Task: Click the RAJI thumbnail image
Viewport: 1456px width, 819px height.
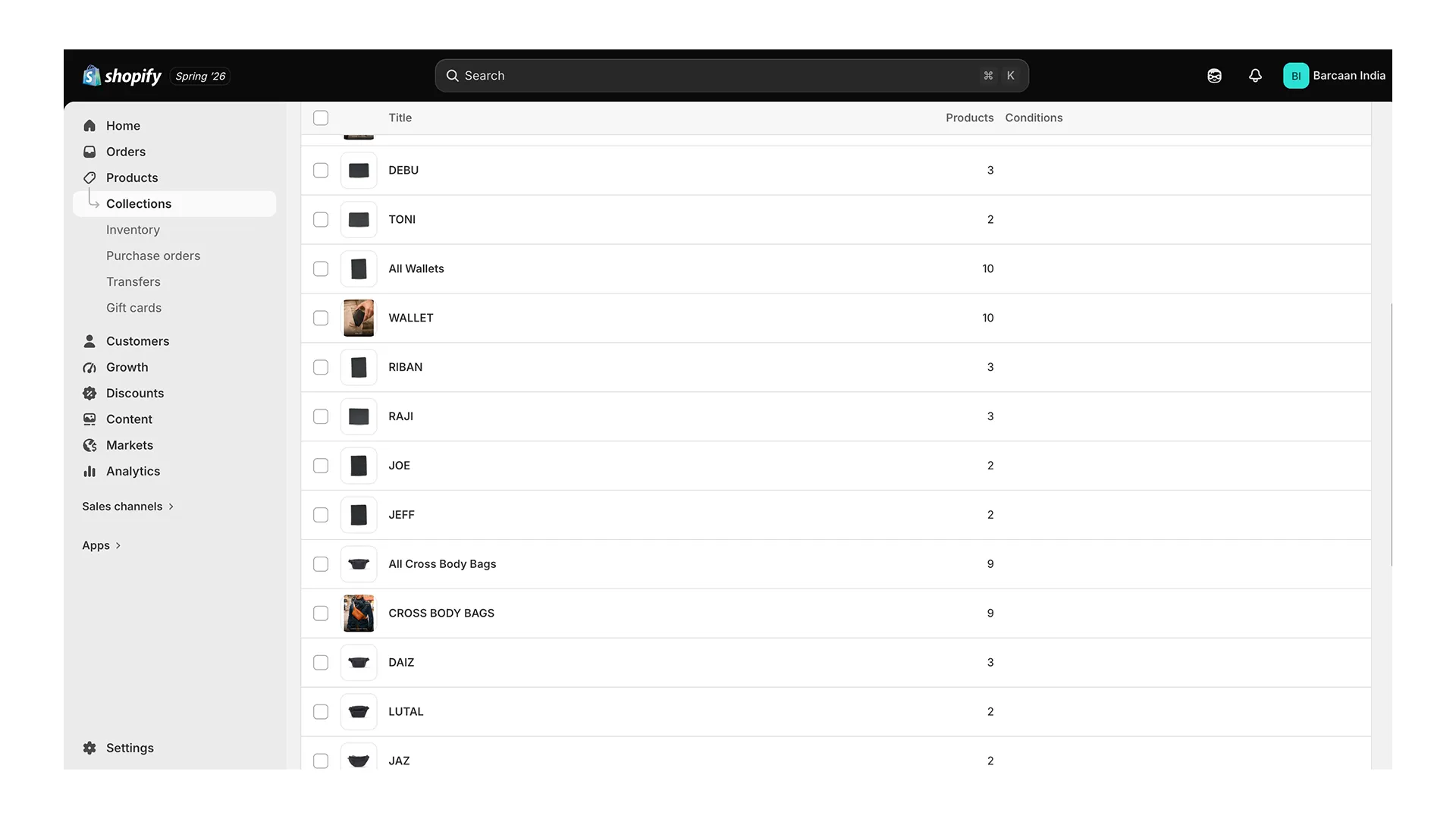Action: 359,416
